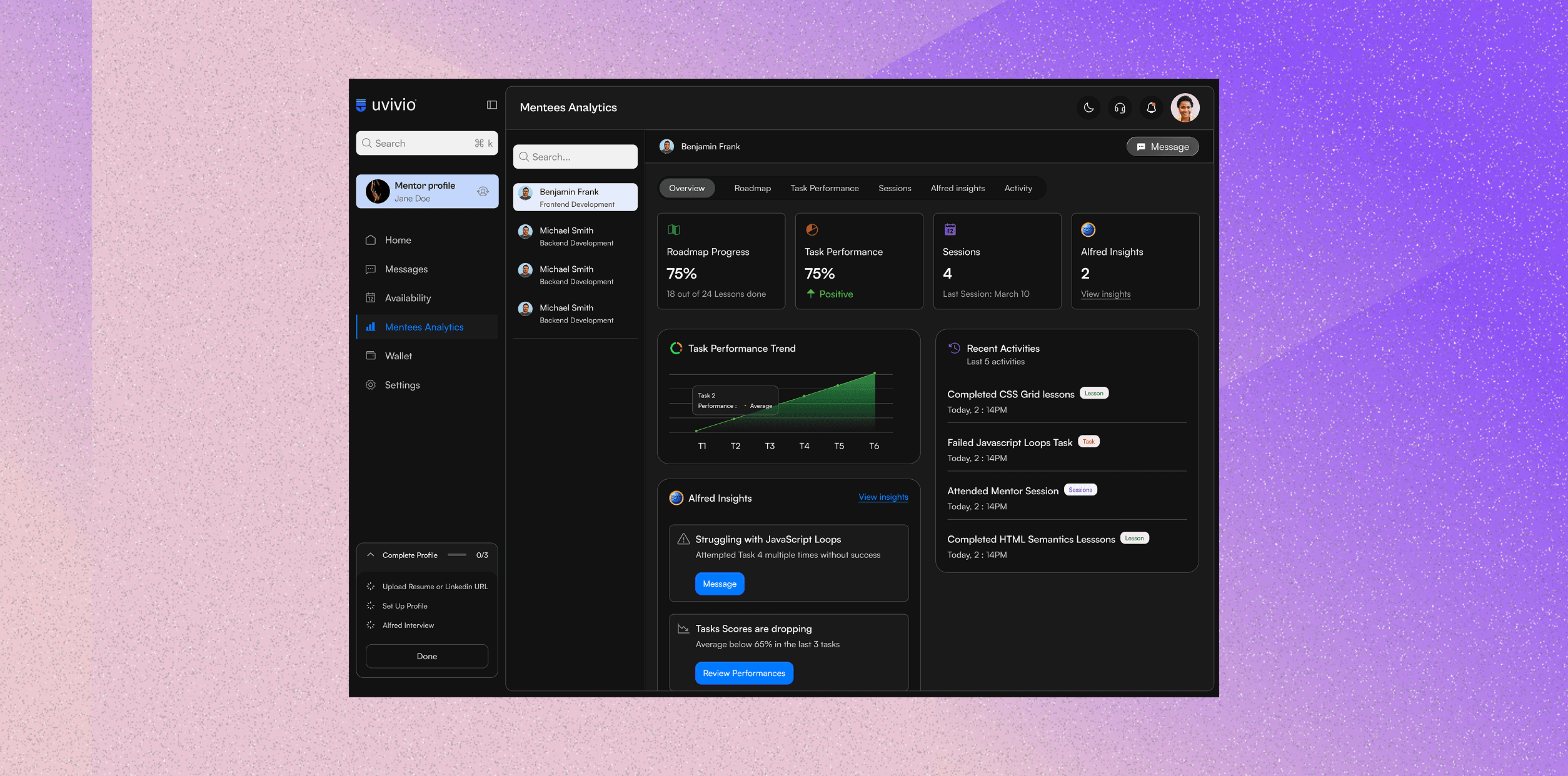The width and height of the screenshot is (1568, 776).
Task: Click the Home icon in sidebar
Action: pos(371,240)
